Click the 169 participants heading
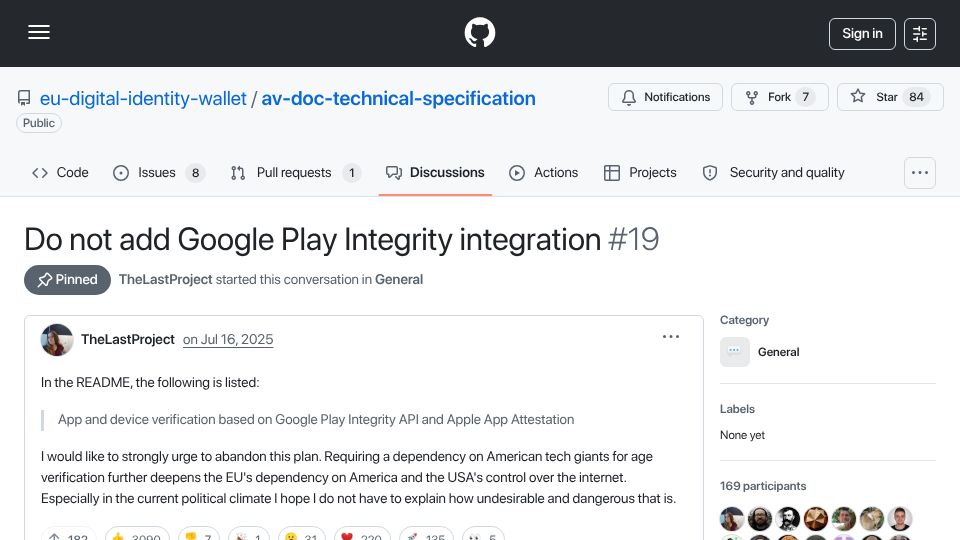Image resolution: width=960 pixels, height=540 pixels. click(x=763, y=486)
